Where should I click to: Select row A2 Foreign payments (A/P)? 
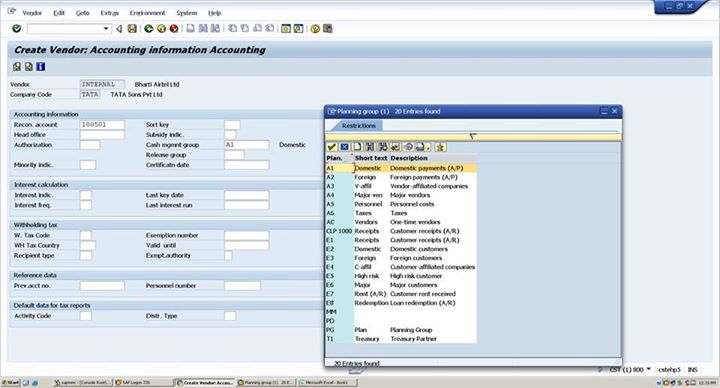coord(401,177)
